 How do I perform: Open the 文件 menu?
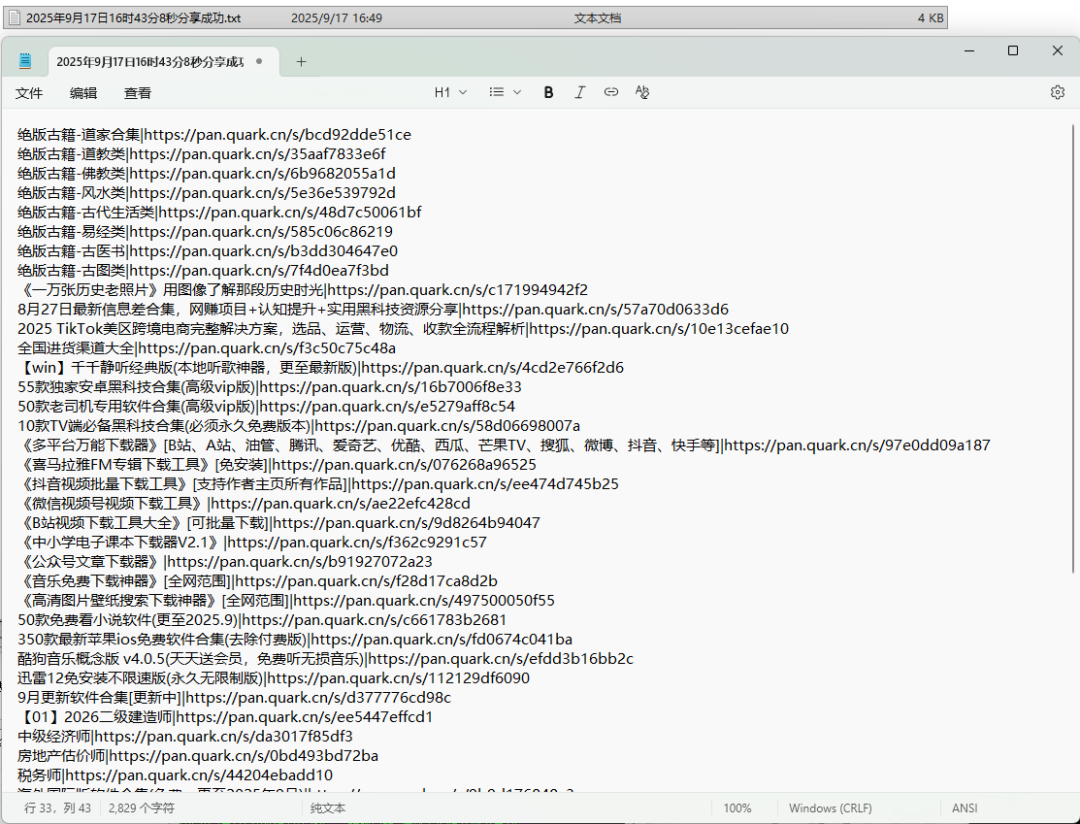(29, 93)
